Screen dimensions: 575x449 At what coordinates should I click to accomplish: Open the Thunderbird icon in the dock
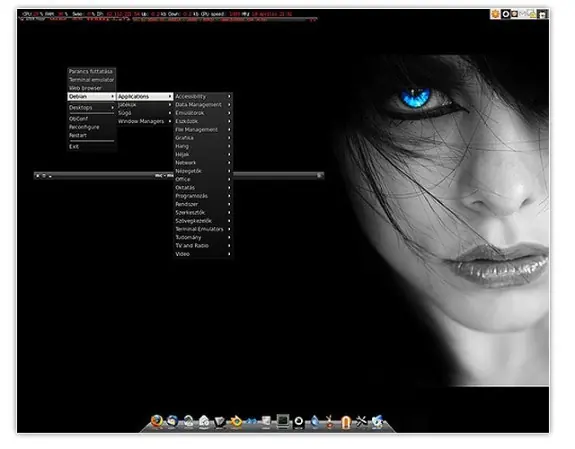(x=172, y=421)
